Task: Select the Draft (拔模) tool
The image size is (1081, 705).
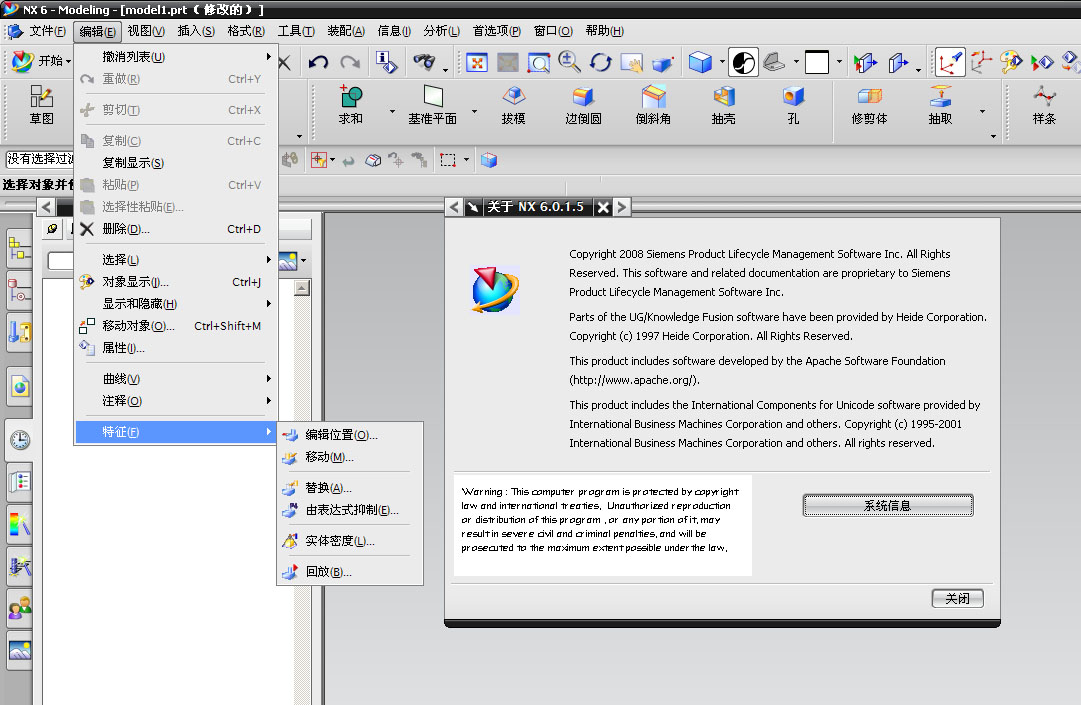Action: (514, 105)
